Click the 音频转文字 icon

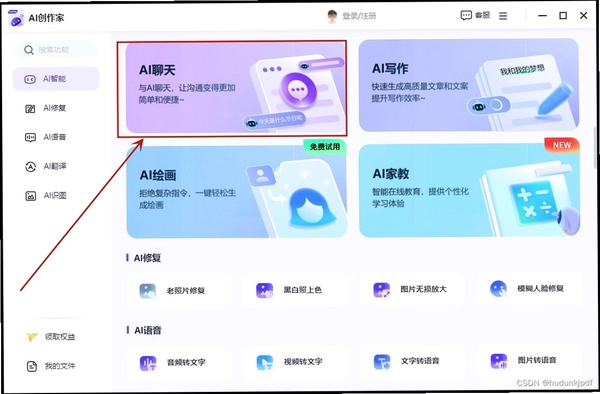coord(148,363)
